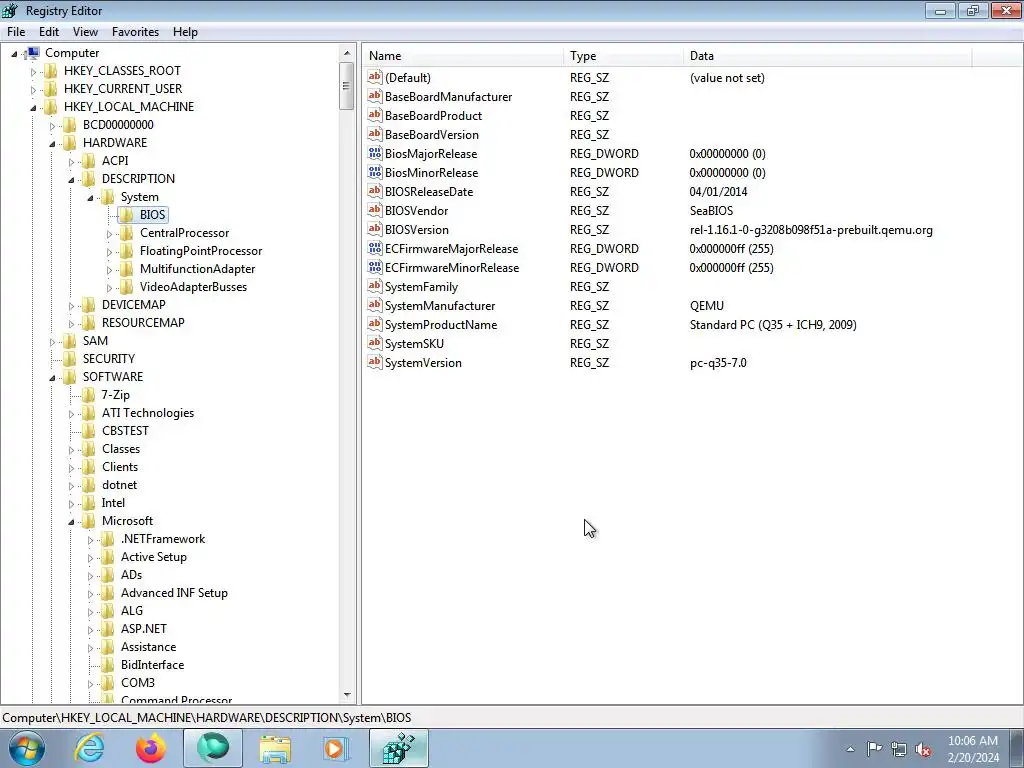Select the FloatingPointProcessor key
This screenshot has height=768, width=1024.
point(200,251)
